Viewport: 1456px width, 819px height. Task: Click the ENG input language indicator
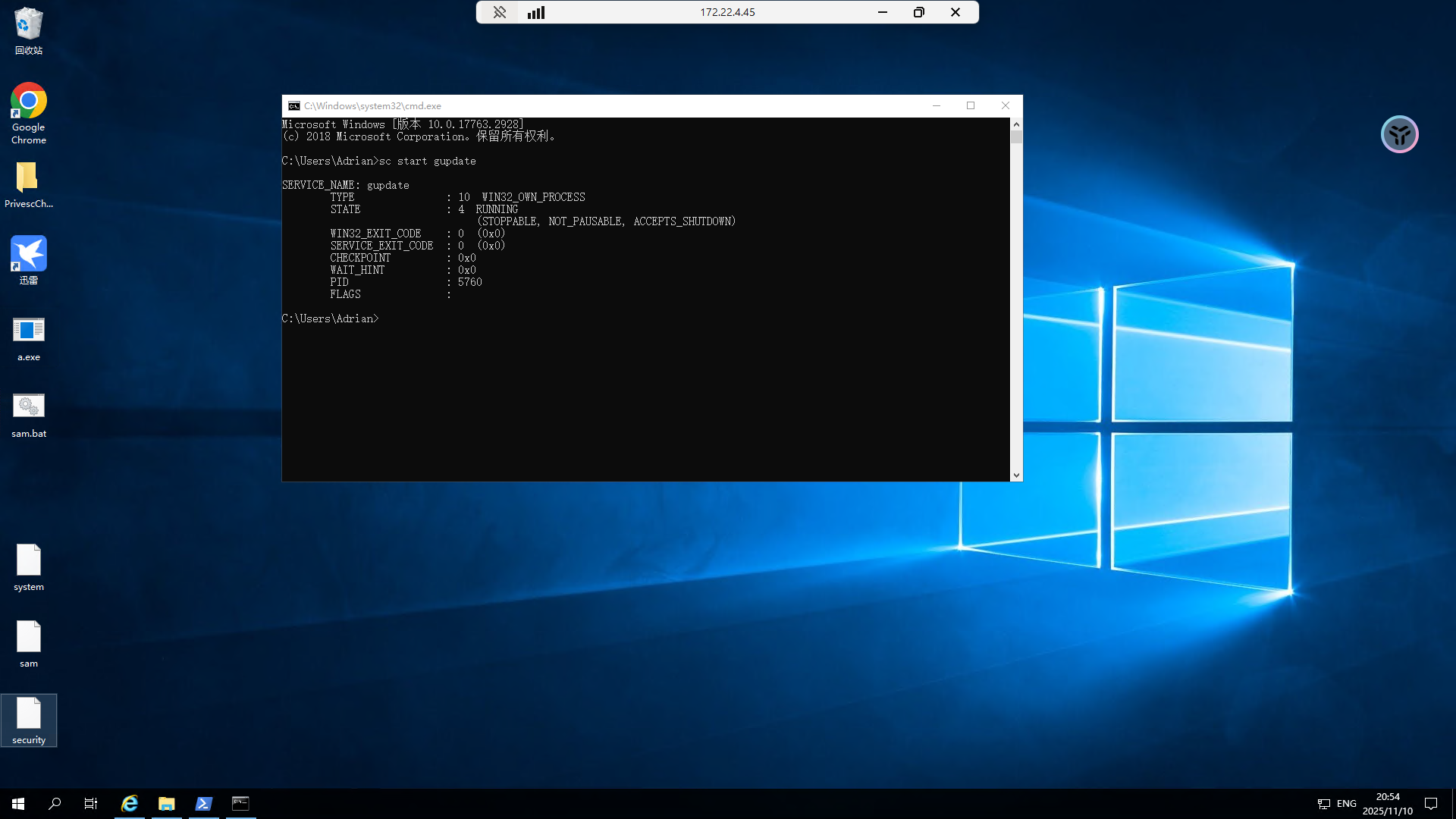coord(1346,804)
